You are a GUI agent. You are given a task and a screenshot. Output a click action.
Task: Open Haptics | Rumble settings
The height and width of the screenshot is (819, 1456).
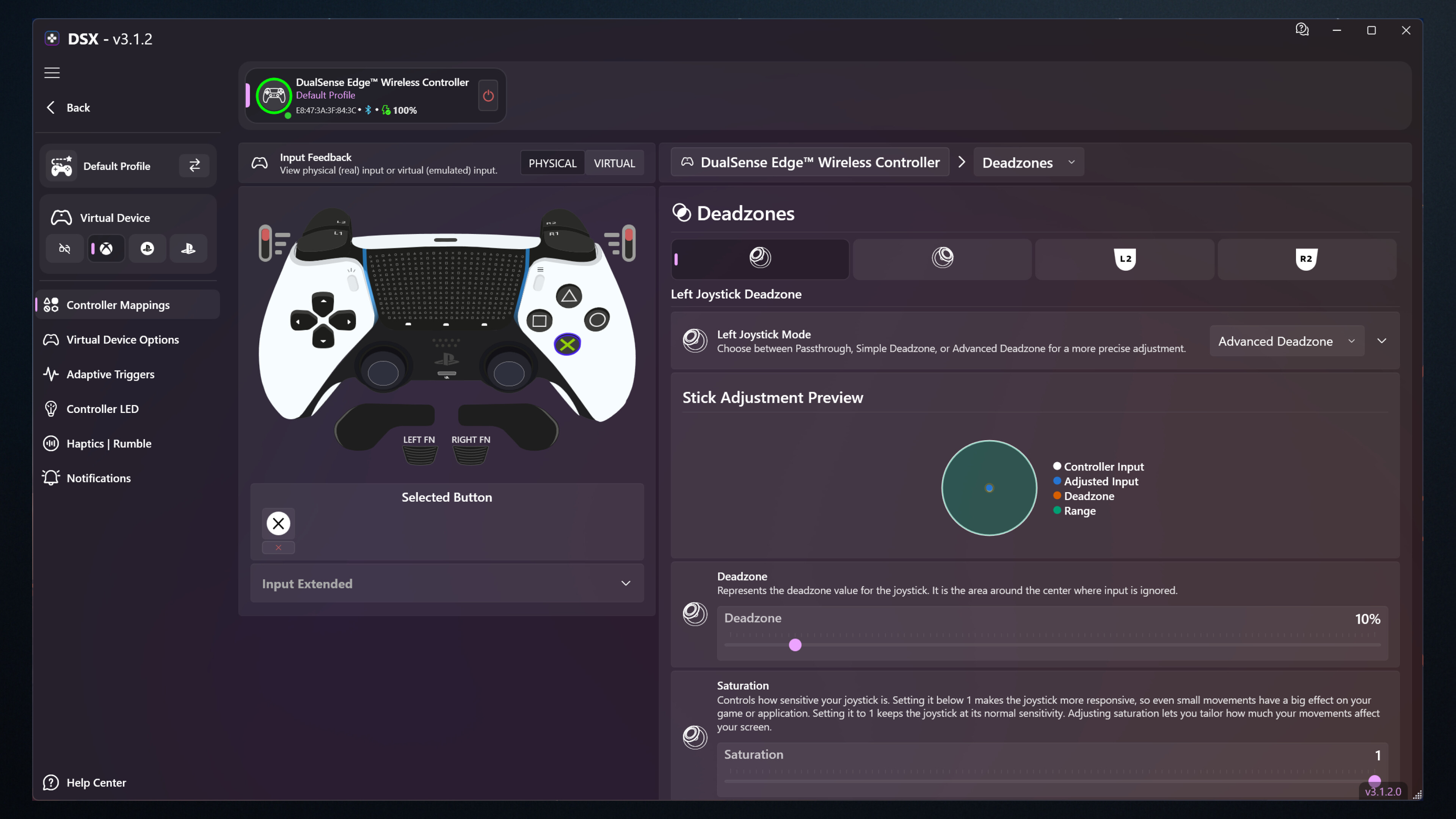coord(108,443)
